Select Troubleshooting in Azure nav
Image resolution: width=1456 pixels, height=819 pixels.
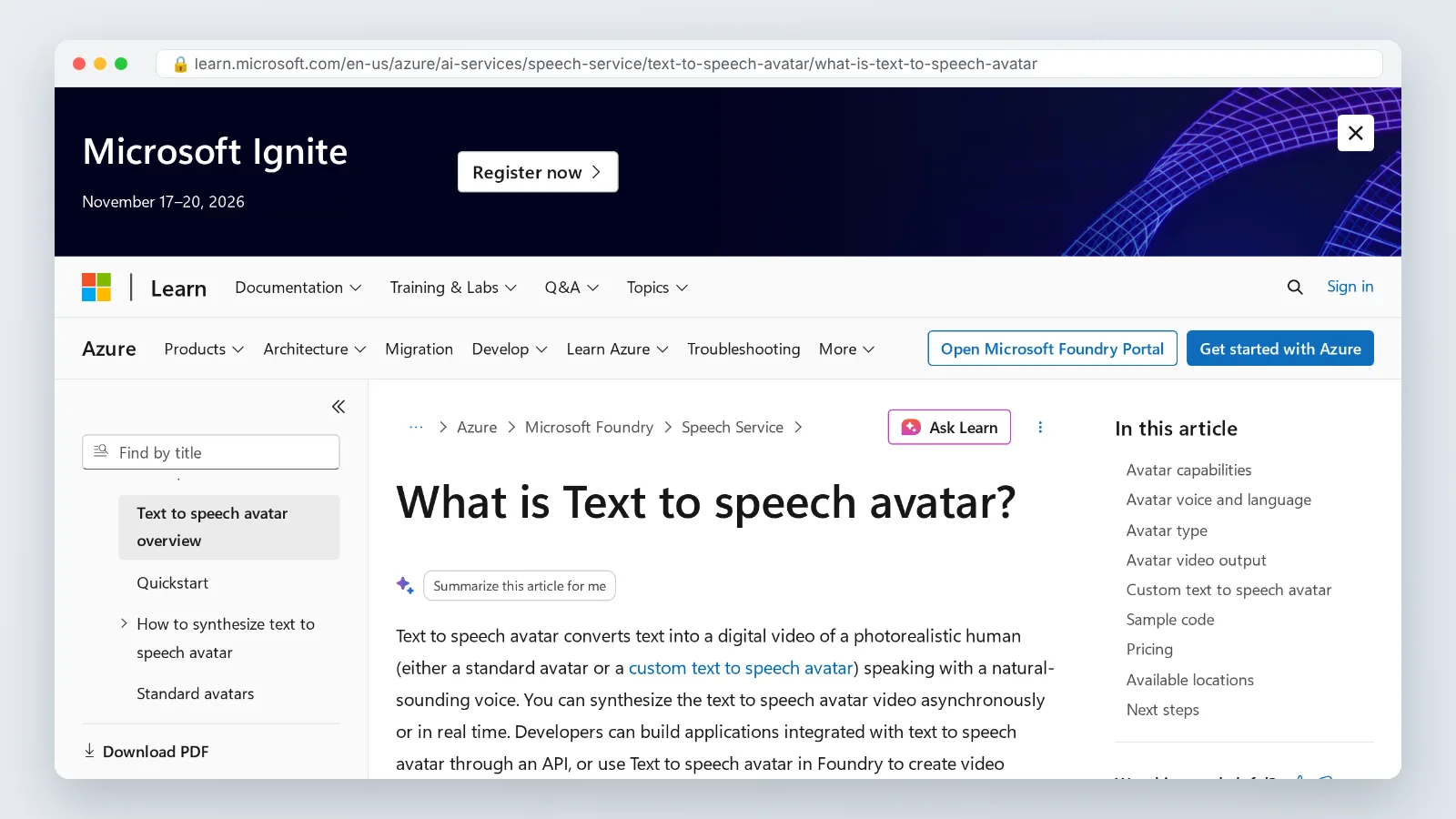(x=743, y=349)
